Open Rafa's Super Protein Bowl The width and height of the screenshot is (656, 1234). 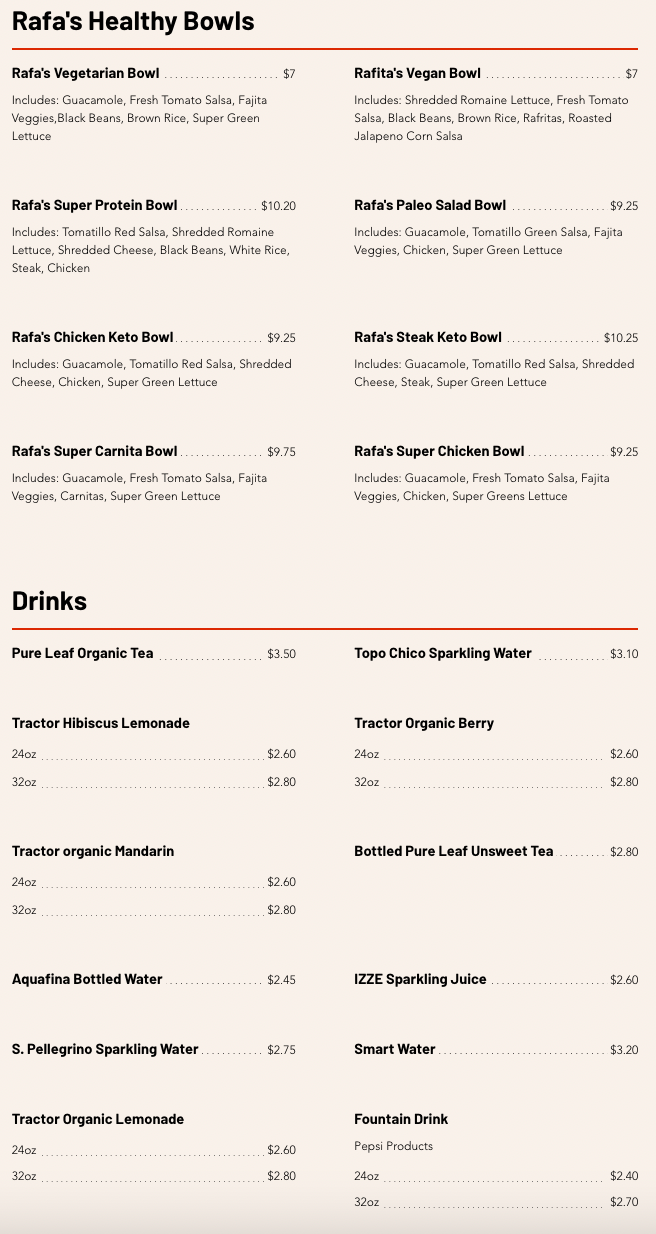(95, 205)
